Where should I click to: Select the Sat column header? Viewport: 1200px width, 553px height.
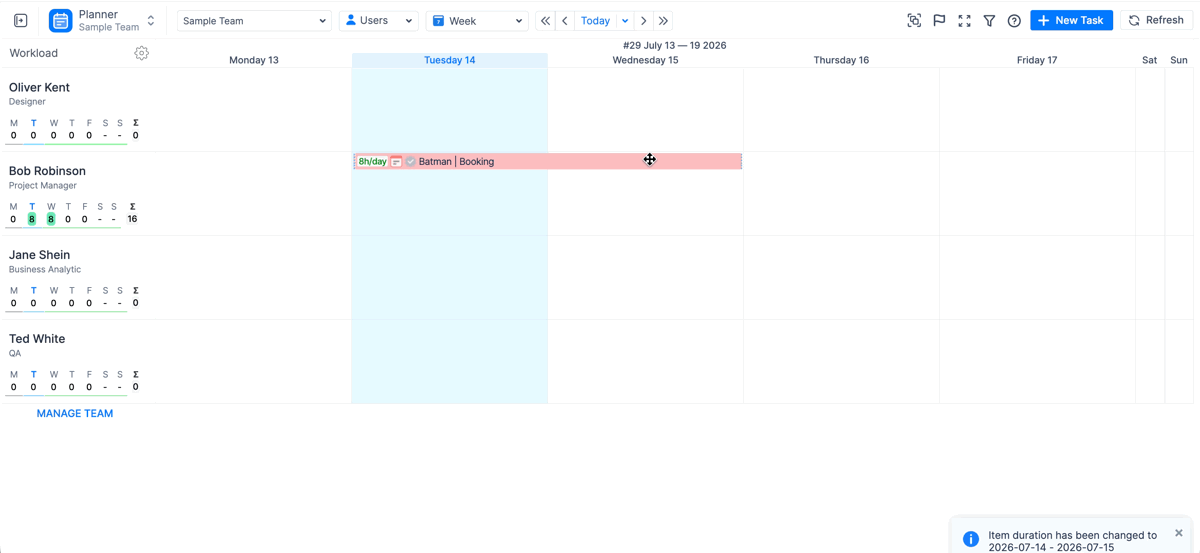[x=1150, y=60]
